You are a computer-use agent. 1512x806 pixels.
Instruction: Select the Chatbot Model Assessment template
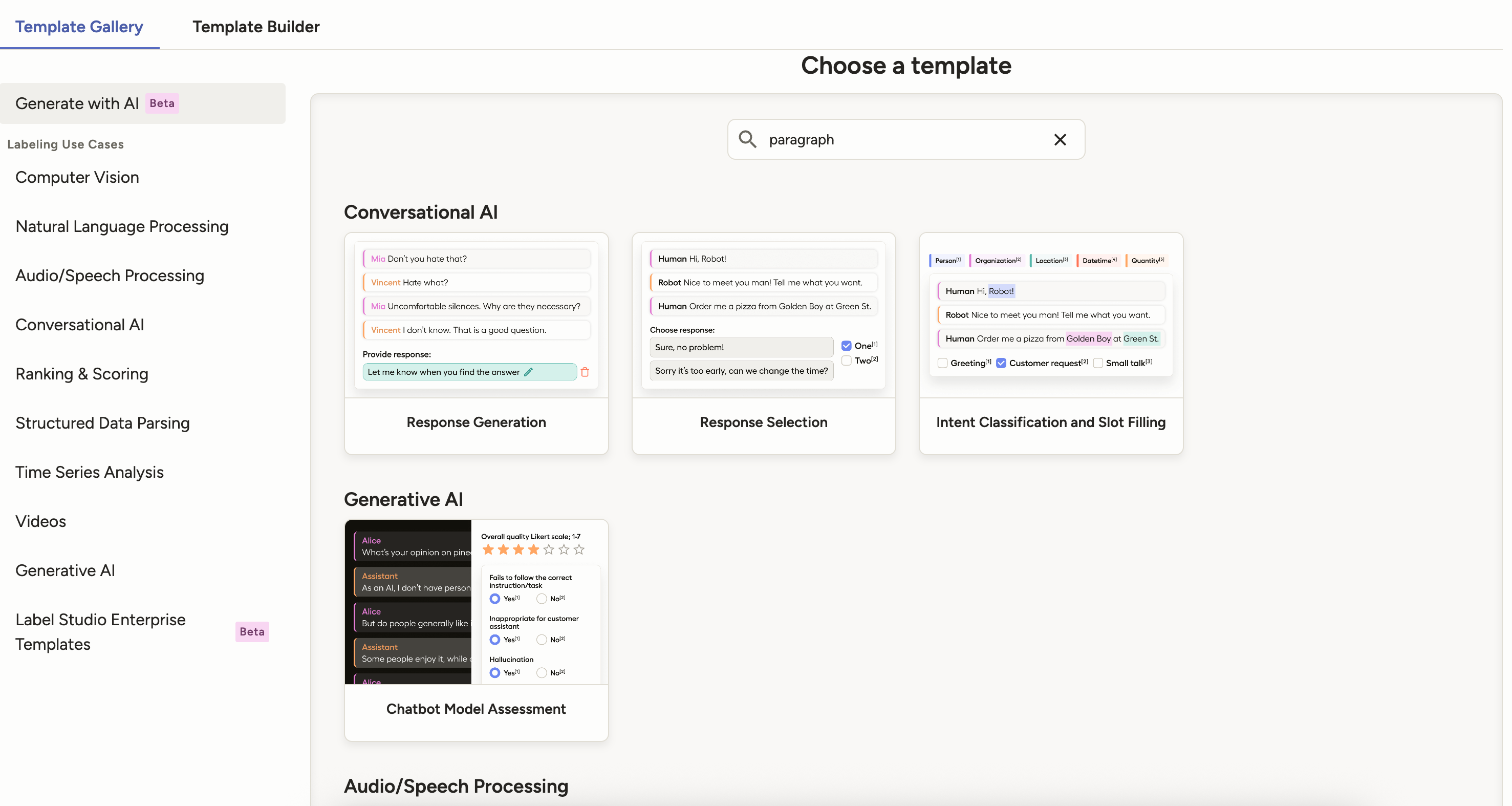[x=476, y=709]
